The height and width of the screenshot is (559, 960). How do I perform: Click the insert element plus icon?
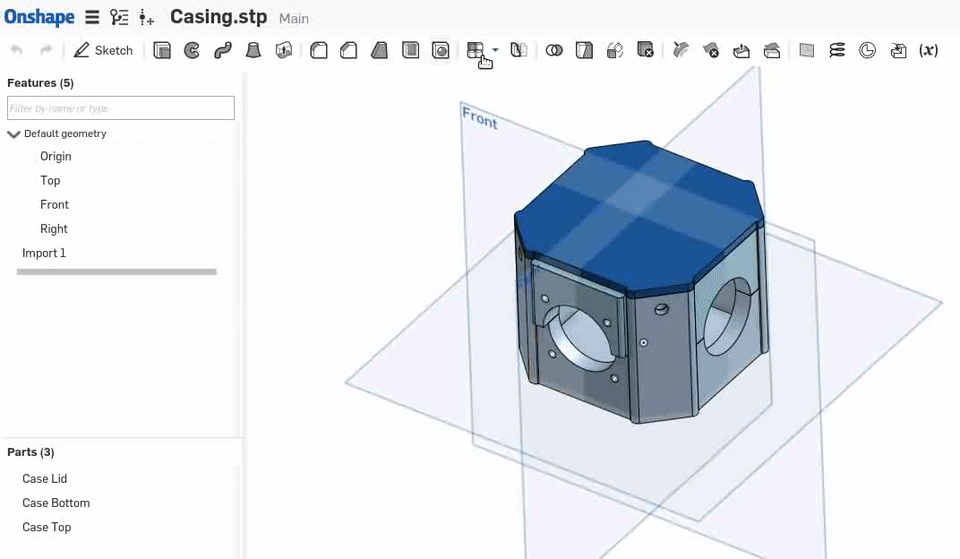(146, 17)
